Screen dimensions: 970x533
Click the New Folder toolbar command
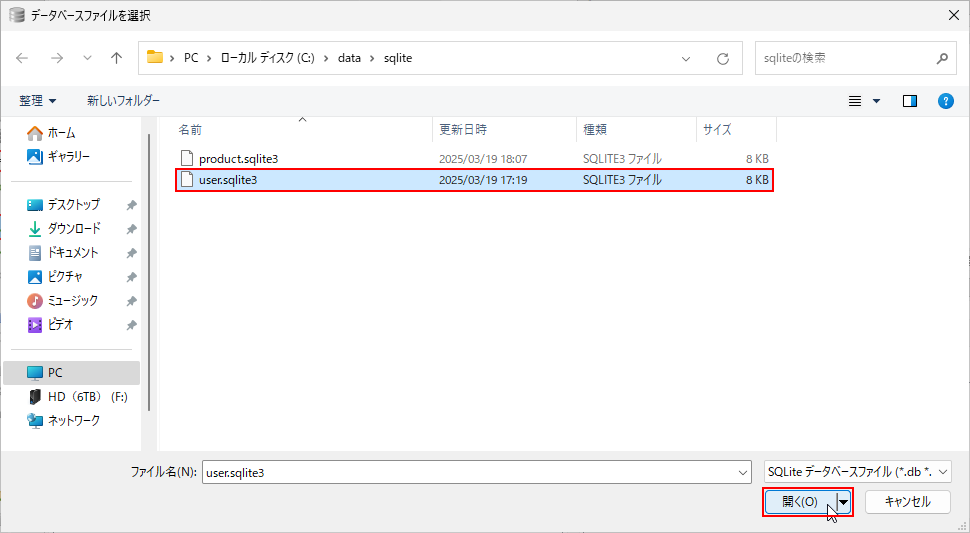[123, 101]
